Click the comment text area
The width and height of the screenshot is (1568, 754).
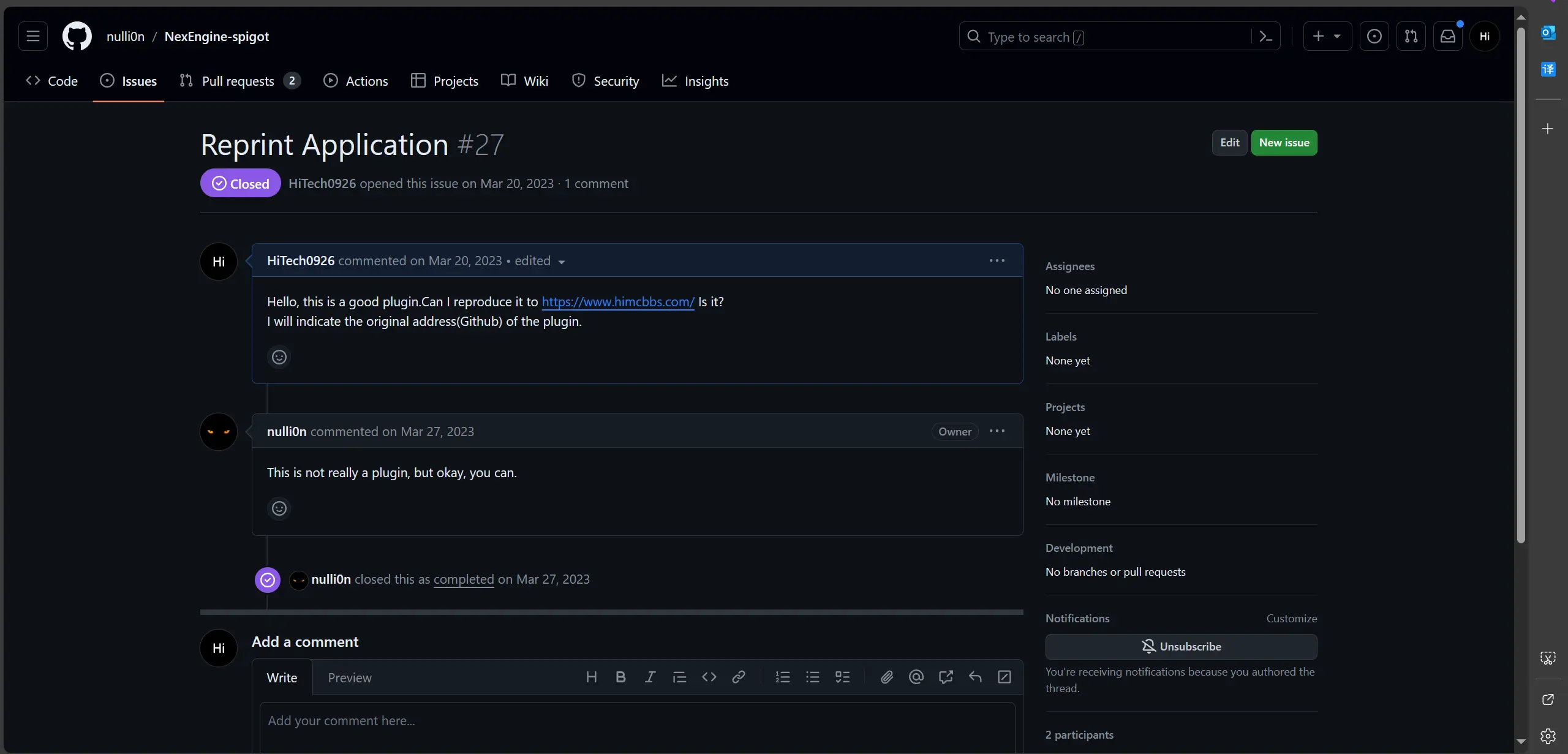[637, 726]
